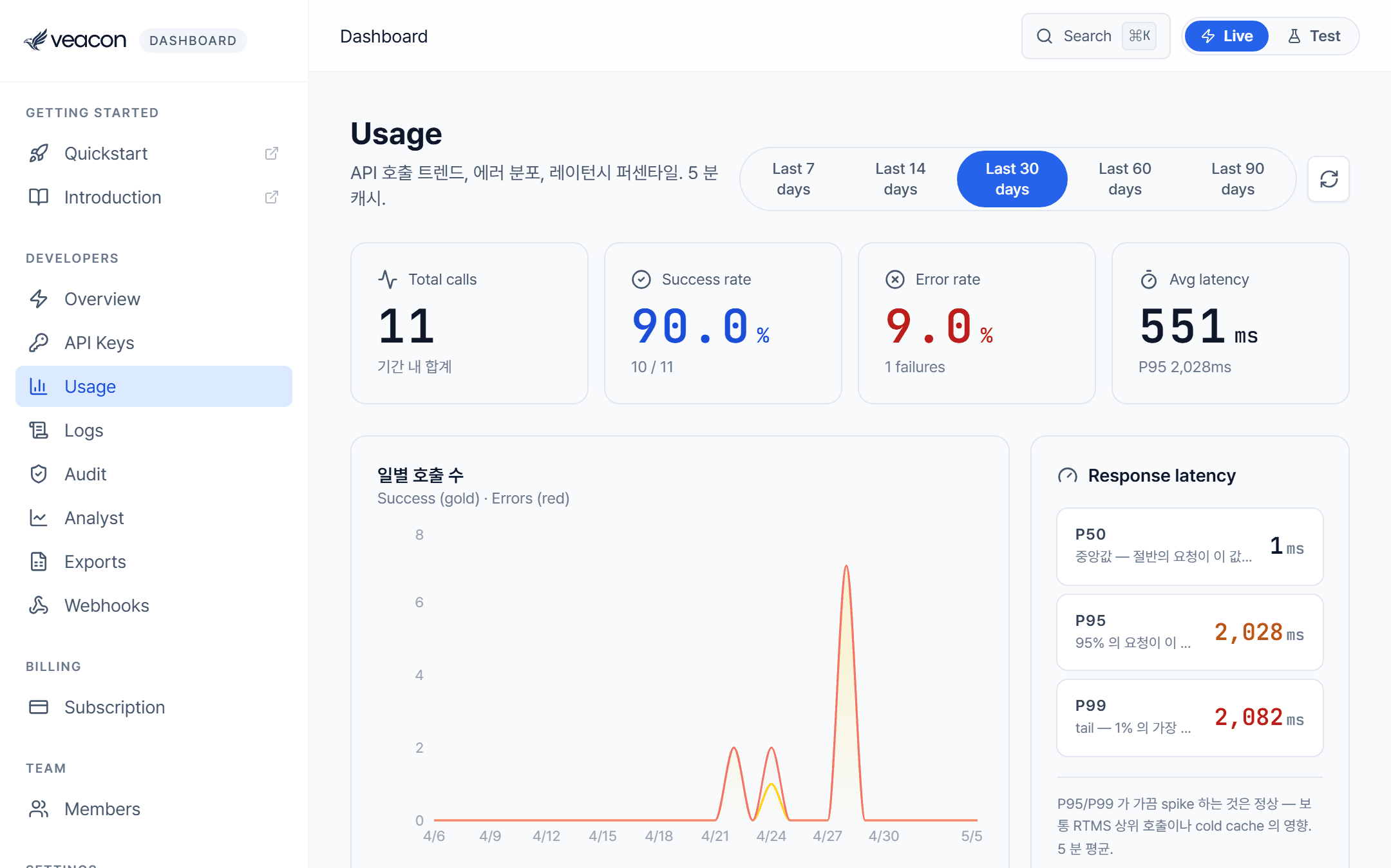Screen dimensions: 1391x868
Task: Click the Success rate check icon
Action: click(x=641, y=279)
